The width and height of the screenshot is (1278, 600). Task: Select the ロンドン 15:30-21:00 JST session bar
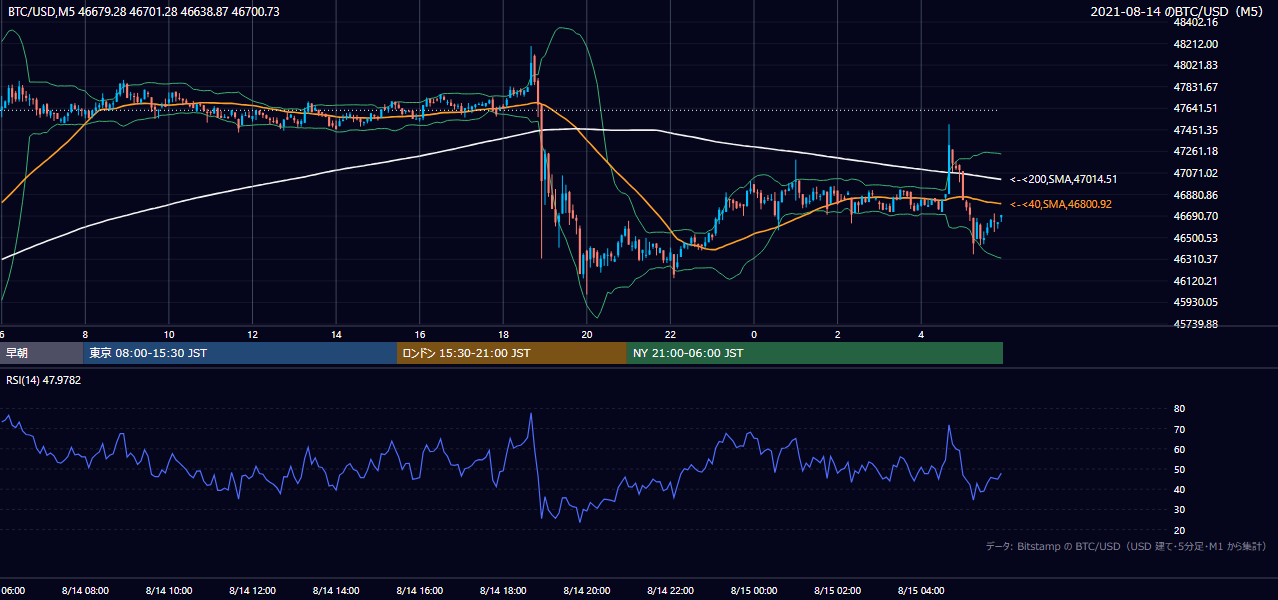(x=512, y=353)
